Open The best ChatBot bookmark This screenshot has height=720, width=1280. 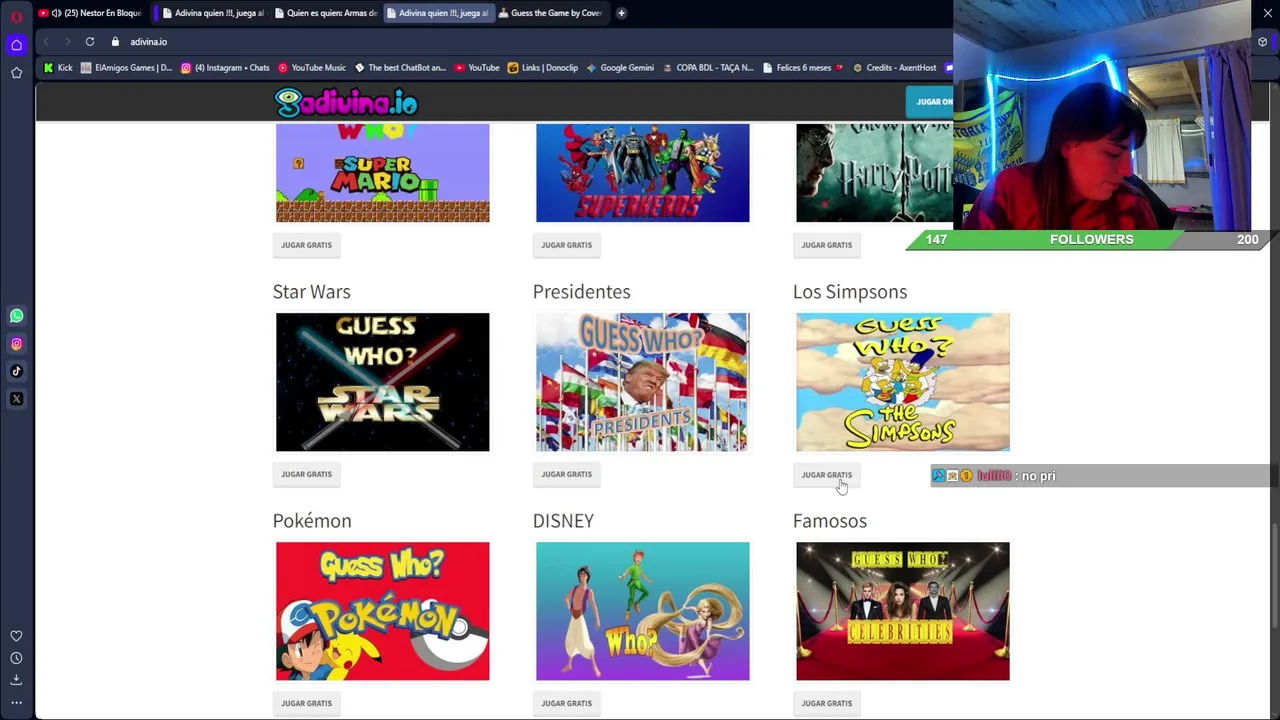click(400, 68)
